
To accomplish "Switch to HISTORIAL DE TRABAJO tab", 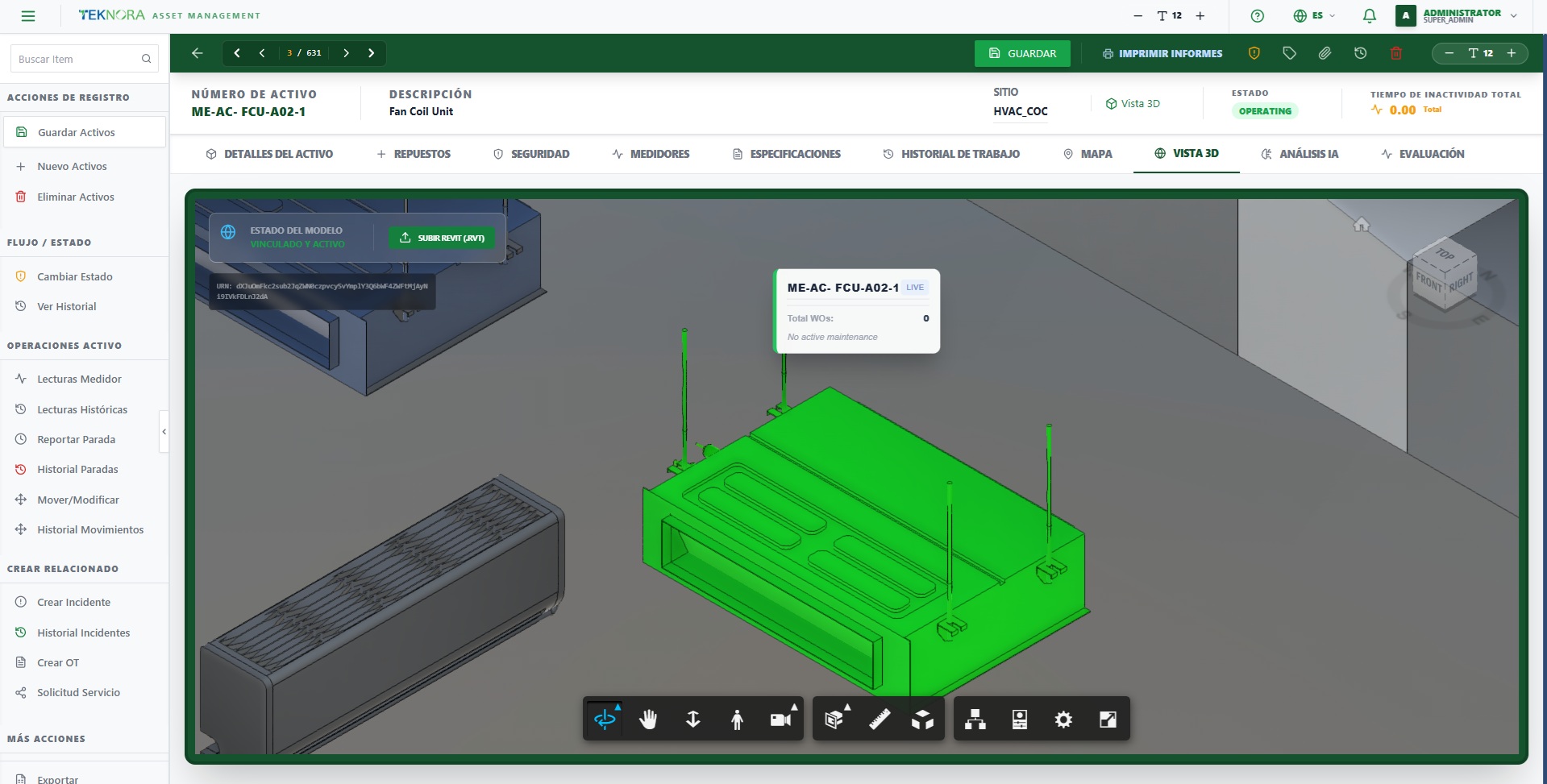I will [x=951, y=154].
